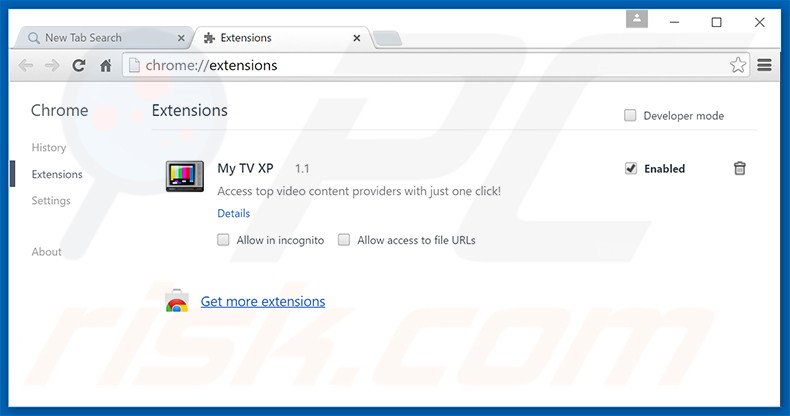Viewport: 790px width, 416px height.
Task: Click the My TV XP extension icon
Action: click(x=185, y=176)
